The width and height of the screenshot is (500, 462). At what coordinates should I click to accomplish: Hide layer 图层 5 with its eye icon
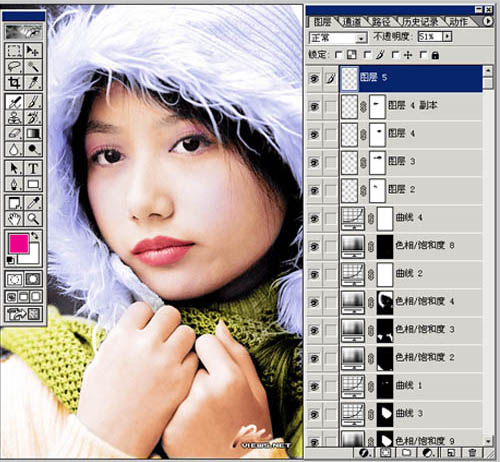(314, 79)
